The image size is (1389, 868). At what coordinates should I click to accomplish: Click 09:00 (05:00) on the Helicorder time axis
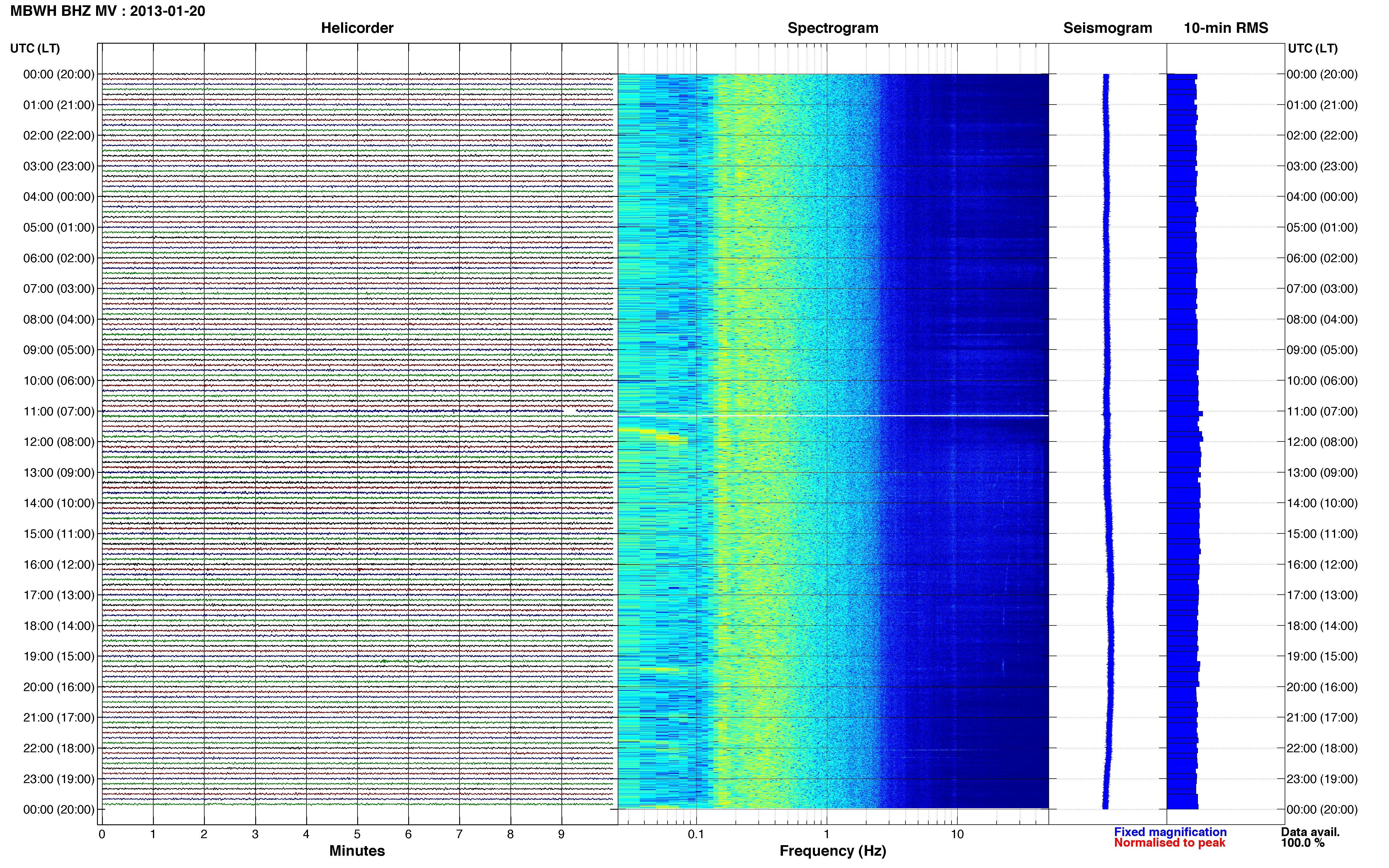pos(59,350)
